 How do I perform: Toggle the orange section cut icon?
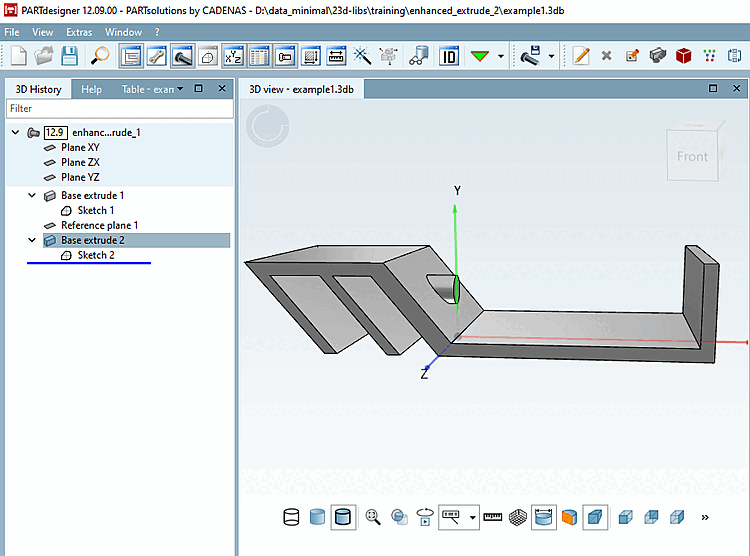[x=569, y=517]
